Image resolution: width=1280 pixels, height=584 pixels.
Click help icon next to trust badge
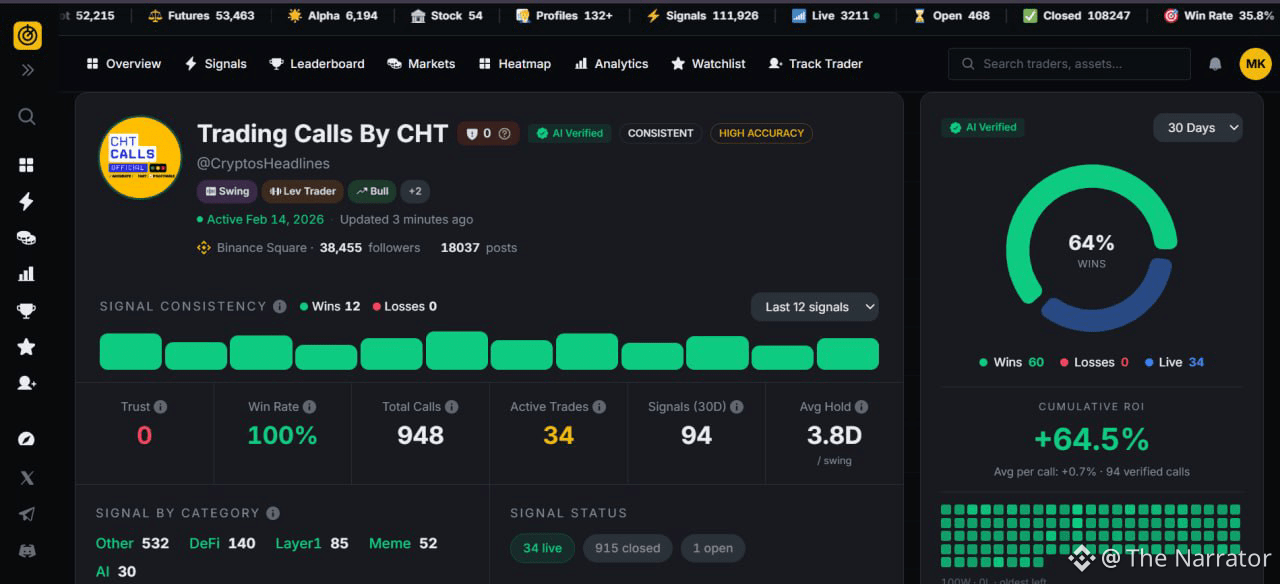504,133
